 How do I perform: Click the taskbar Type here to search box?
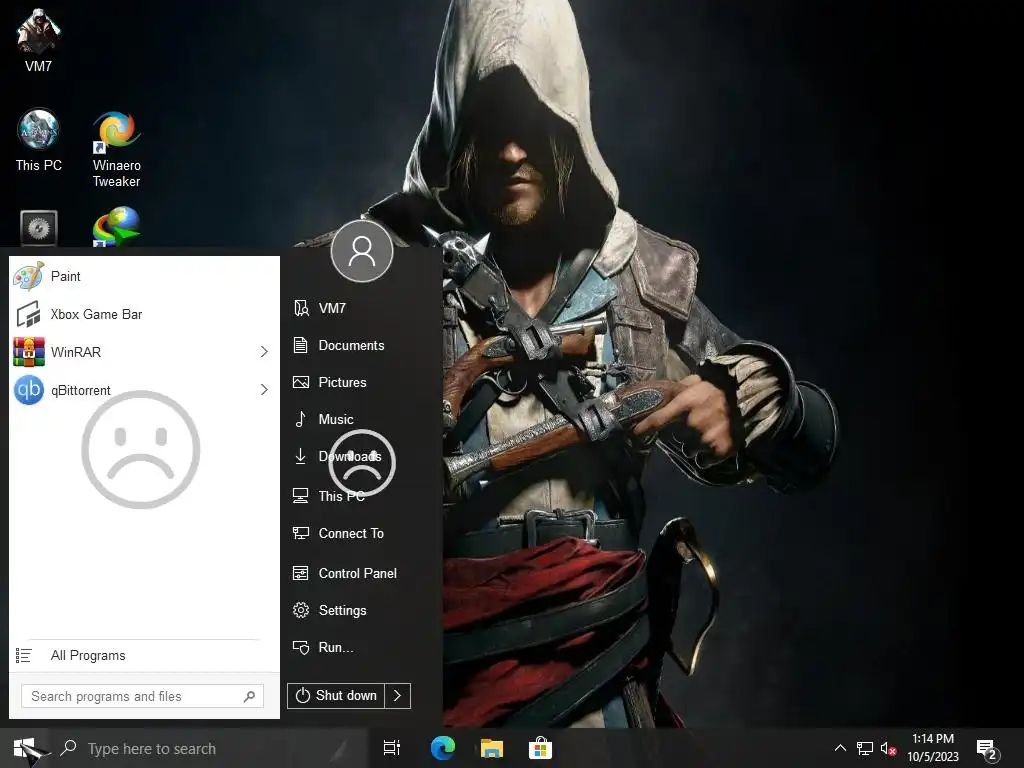point(208,748)
